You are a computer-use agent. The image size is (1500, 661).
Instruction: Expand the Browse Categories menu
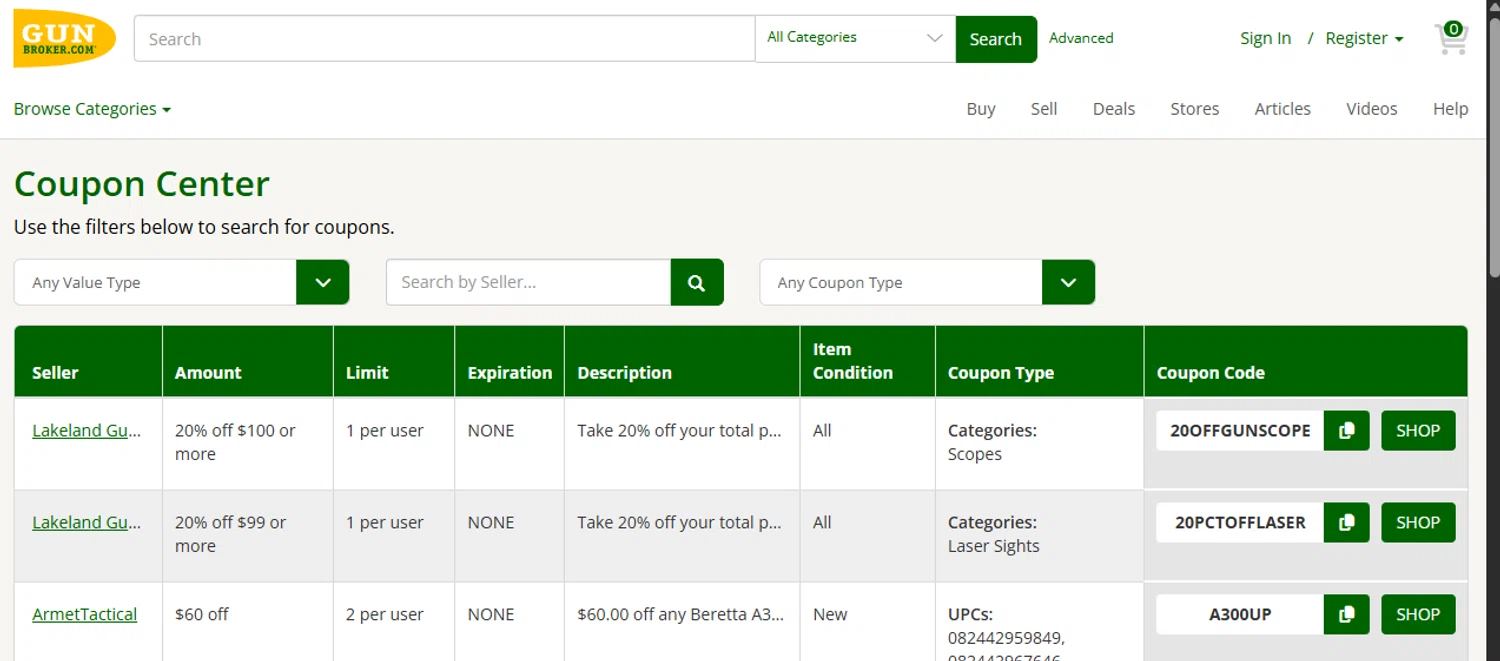(x=92, y=109)
